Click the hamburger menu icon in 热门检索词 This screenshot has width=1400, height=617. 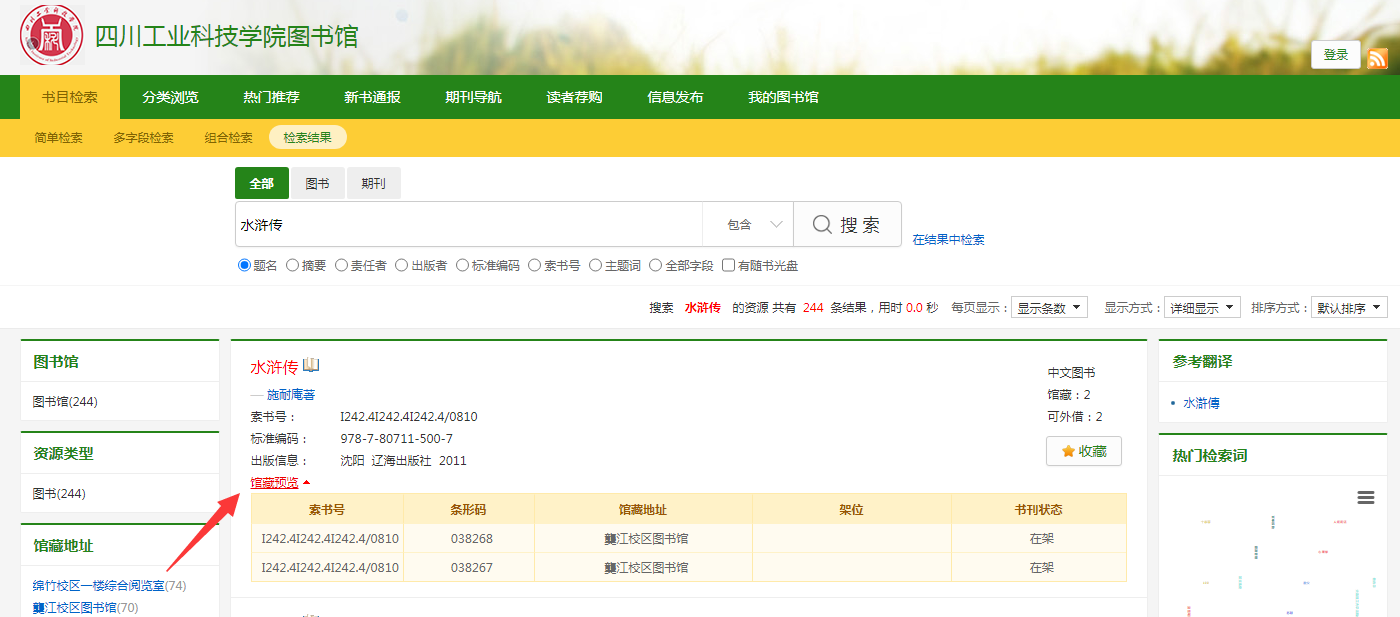tap(1365, 498)
